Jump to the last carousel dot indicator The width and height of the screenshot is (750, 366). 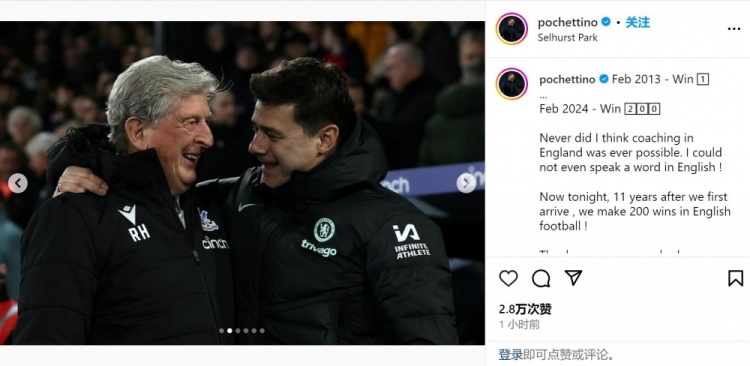262,331
